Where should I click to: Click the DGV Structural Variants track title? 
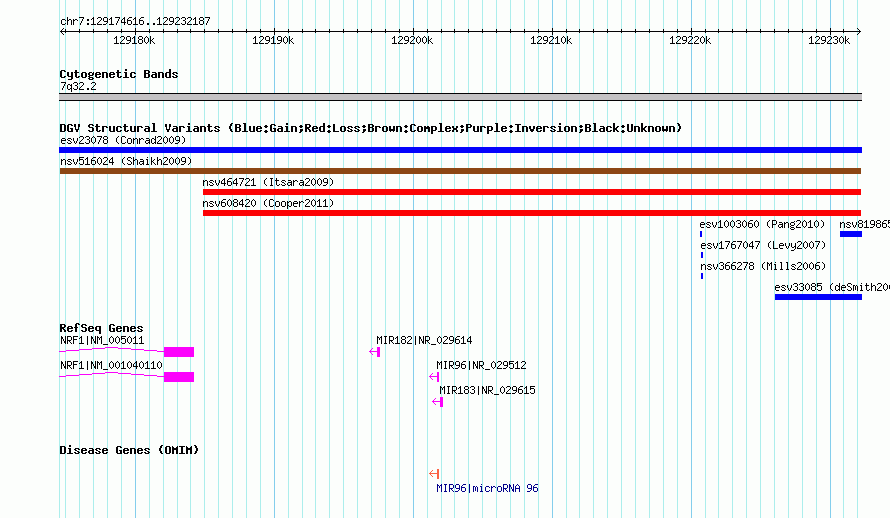371,128
